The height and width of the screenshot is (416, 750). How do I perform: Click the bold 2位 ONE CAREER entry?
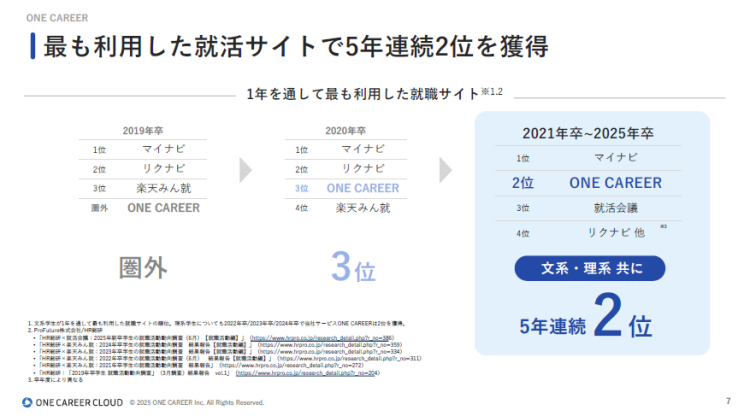click(587, 183)
